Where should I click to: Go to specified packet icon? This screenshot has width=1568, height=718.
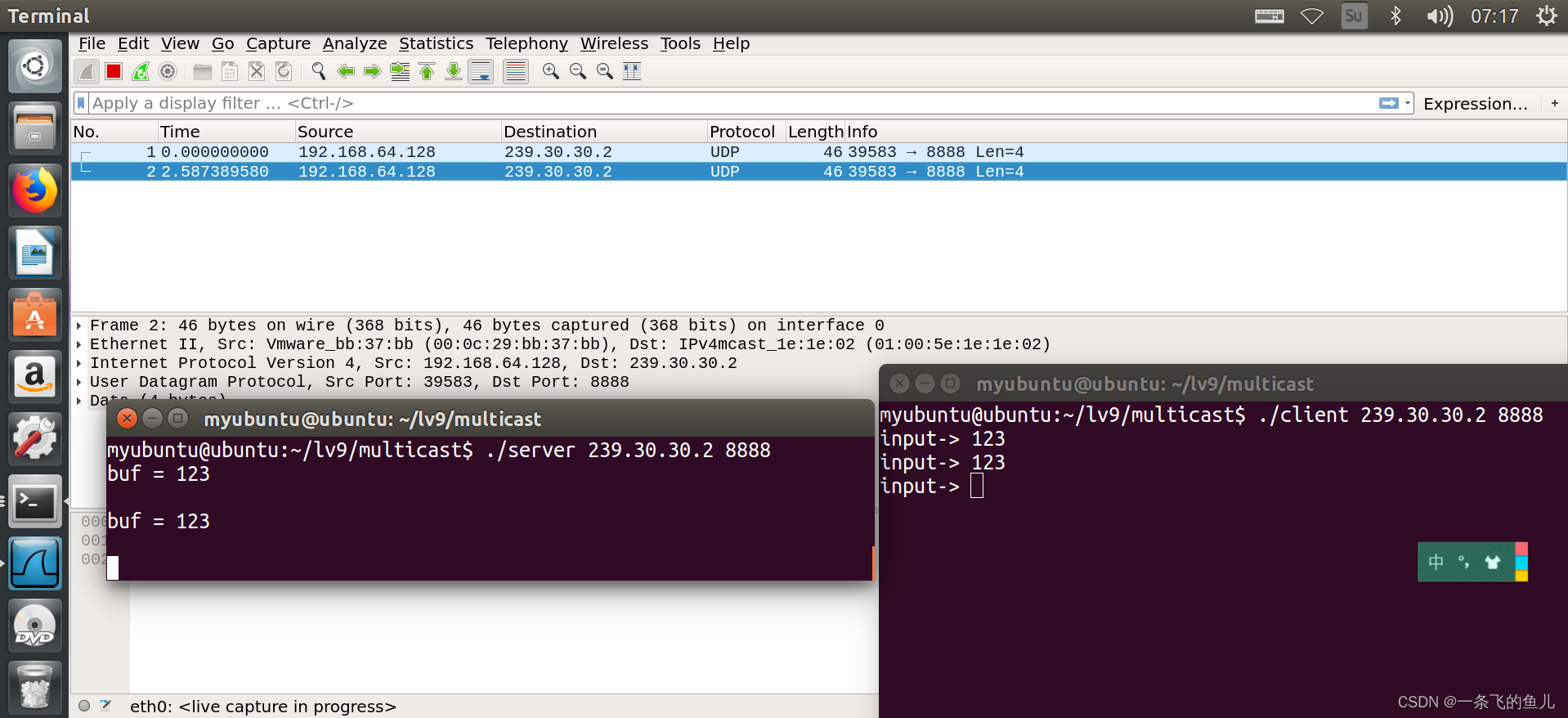(x=400, y=72)
